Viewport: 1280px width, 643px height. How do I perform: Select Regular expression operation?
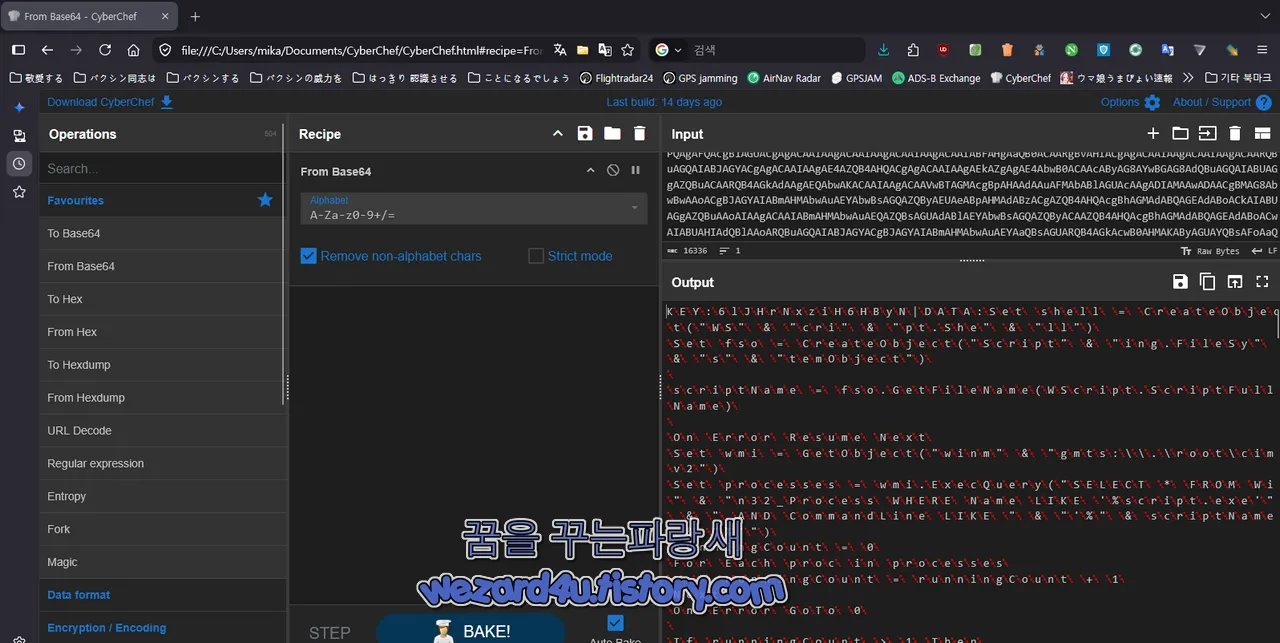(161, 463)
